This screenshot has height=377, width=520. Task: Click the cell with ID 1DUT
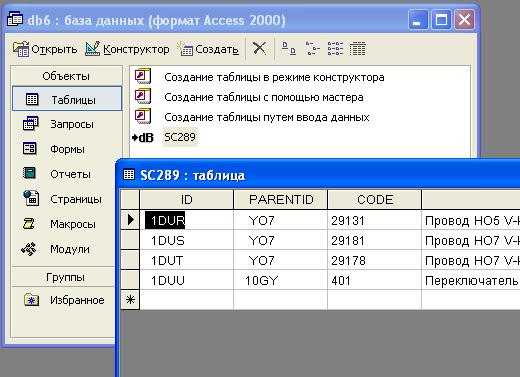click(187, 260)
